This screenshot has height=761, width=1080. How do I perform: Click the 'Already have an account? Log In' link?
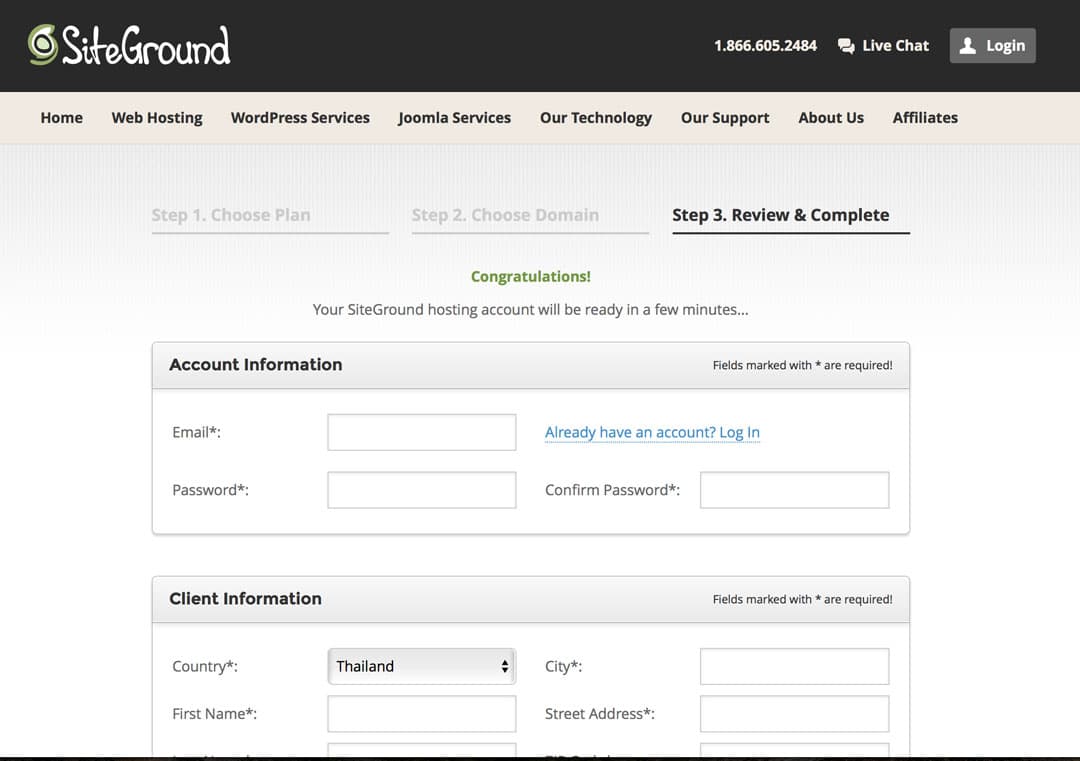[x=652, y=432]
